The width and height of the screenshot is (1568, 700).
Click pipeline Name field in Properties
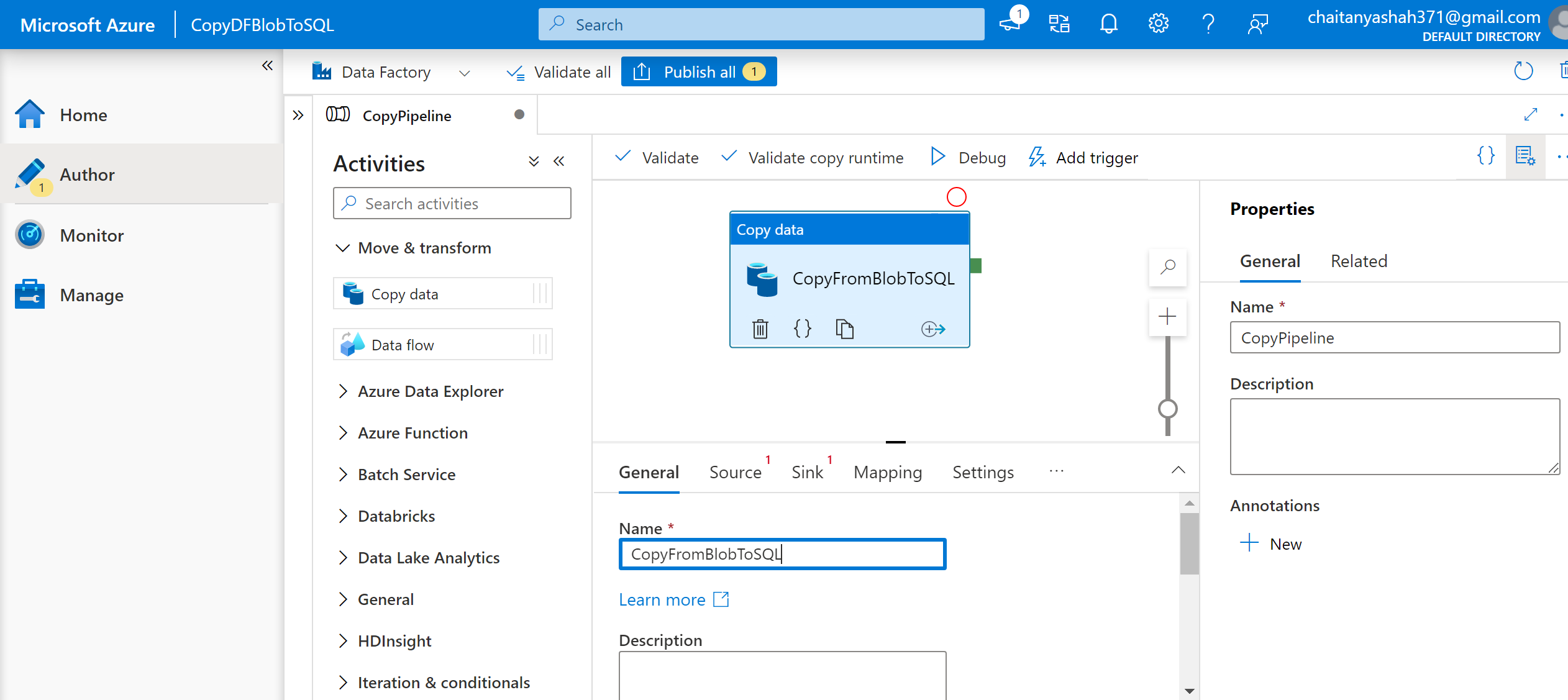[1395, 337]
